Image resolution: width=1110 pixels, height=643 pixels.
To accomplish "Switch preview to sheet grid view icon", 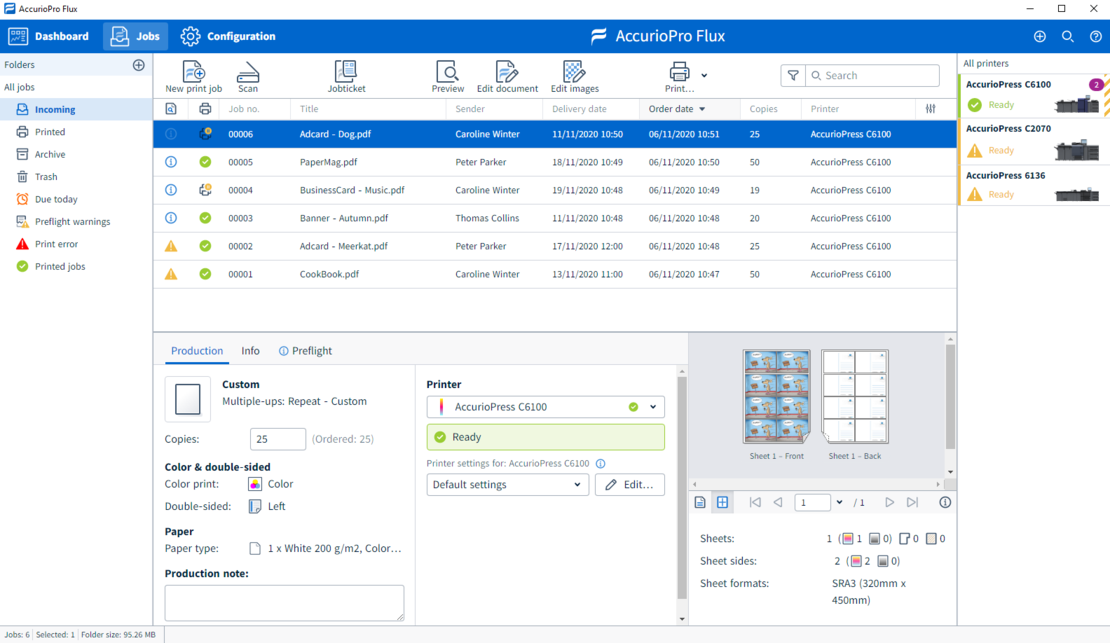I will (x=722, y=502).
